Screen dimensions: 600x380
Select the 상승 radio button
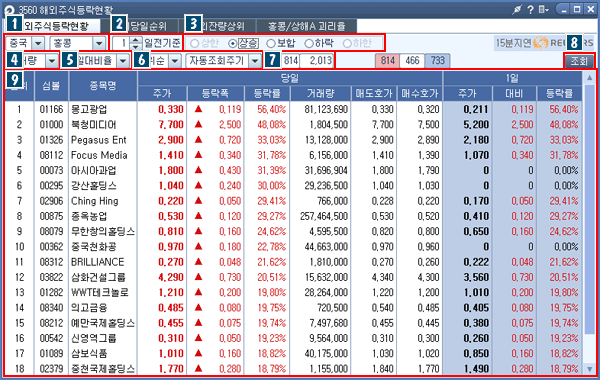232,43
